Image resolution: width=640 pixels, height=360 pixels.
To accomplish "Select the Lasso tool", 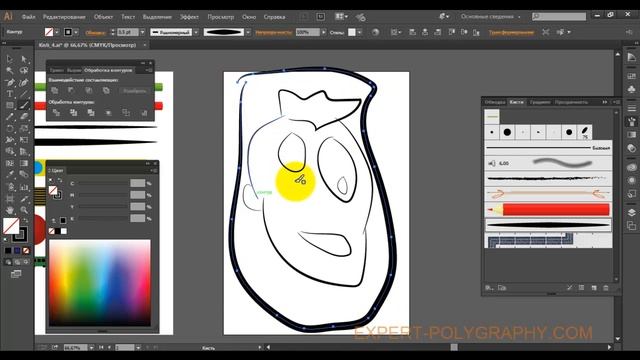I will click(x=24, y=71).
